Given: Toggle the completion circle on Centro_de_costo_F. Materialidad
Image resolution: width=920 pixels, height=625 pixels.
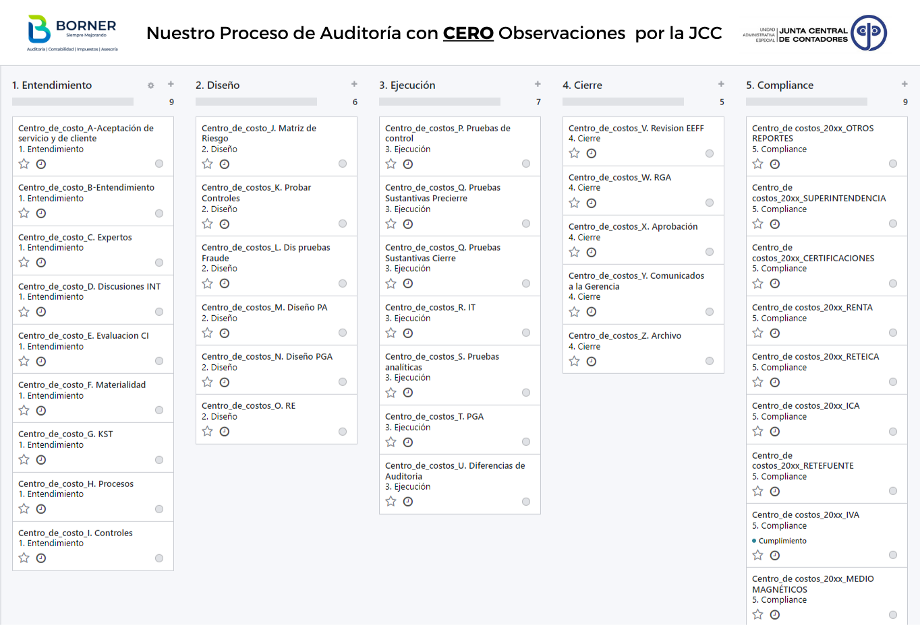Looking at the screenshot, I should pos(159,410).
